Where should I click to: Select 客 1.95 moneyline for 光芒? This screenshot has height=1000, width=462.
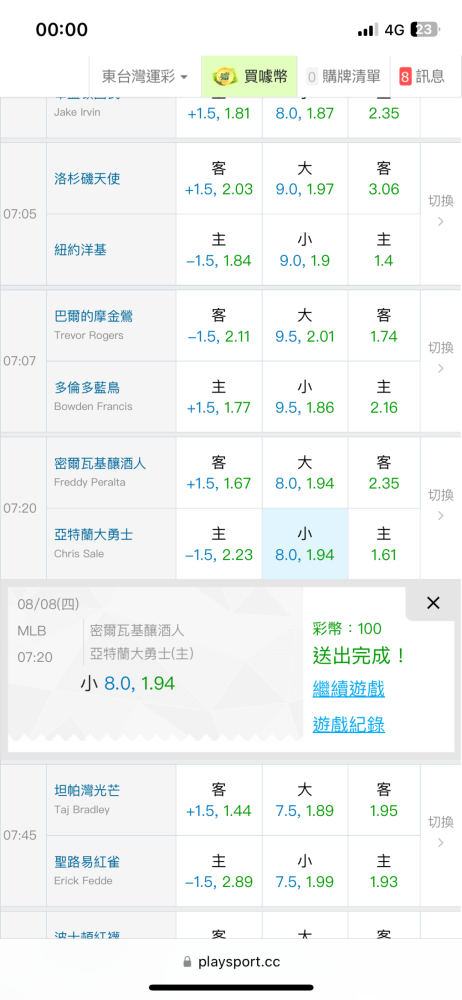click(x=384, y=800)
